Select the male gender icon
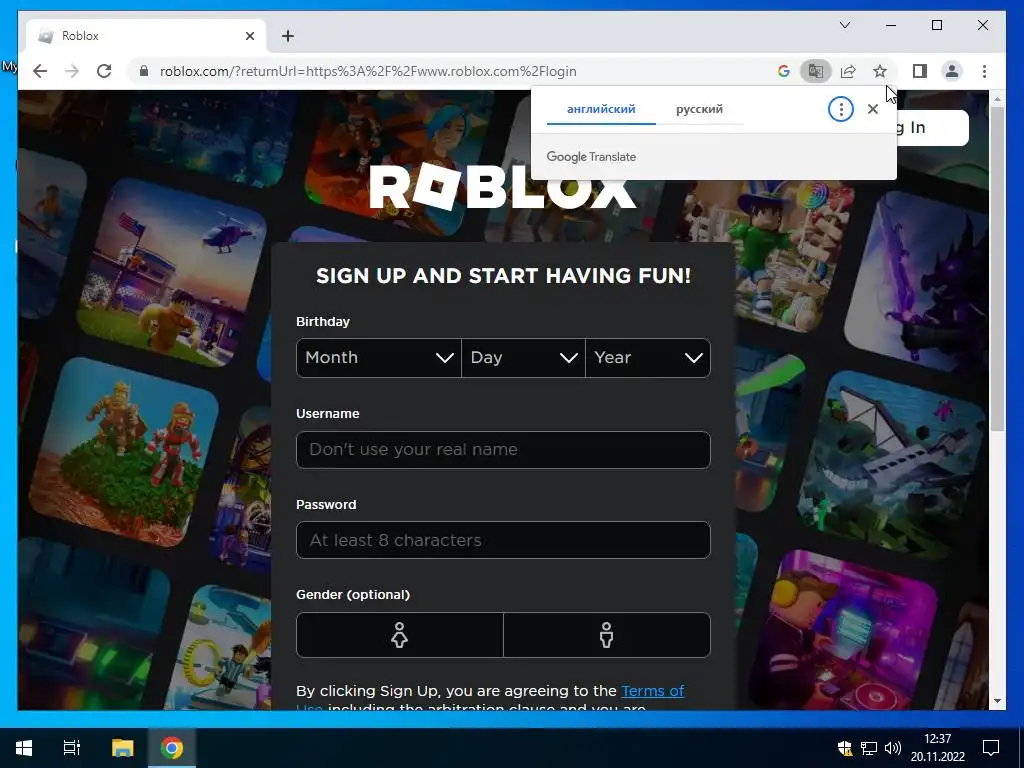This screenshot has height=768, width=1024. 607,635
